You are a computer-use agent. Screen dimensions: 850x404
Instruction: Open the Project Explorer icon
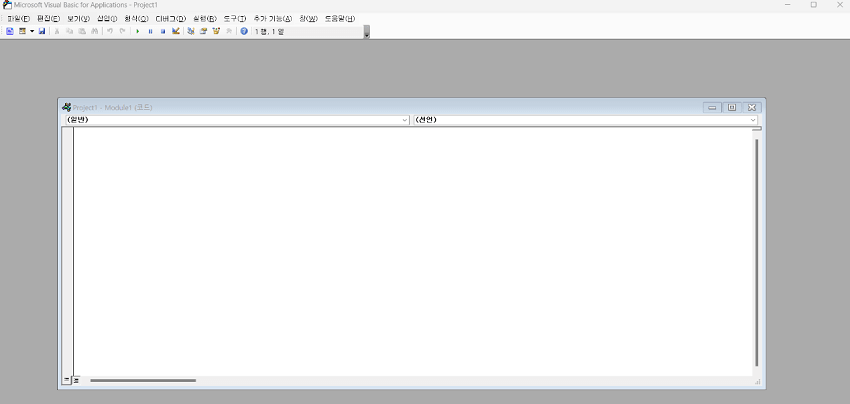coord(191,31)
